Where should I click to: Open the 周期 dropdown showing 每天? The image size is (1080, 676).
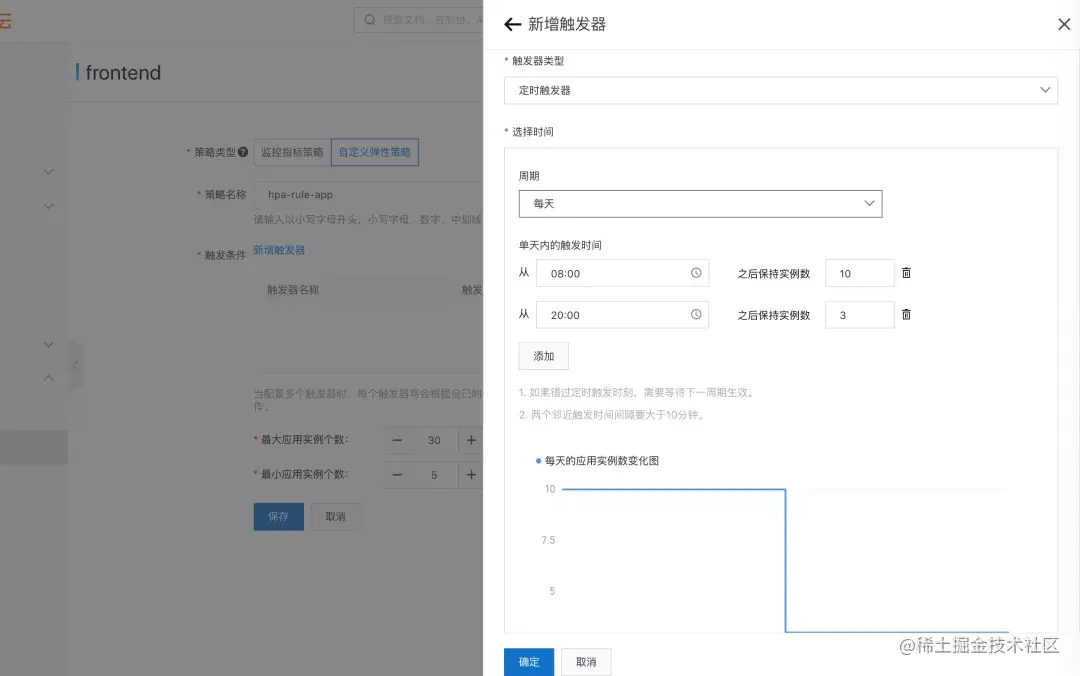point(700,204)
